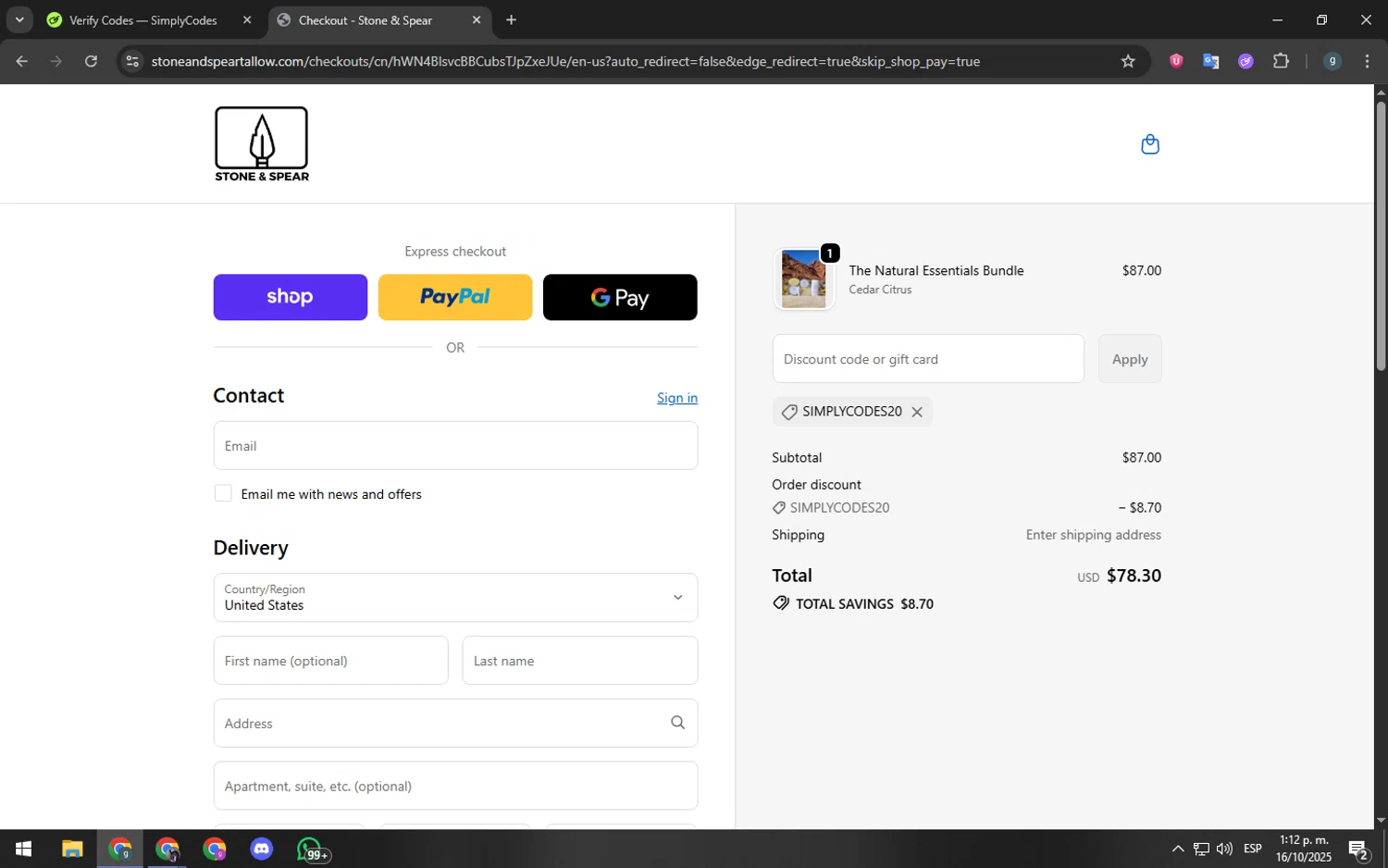The height and width of the screenshot is (868, 1388).
Task: Close the Verify Codes — SimplyCodes tab
Action: coord(247,19)
